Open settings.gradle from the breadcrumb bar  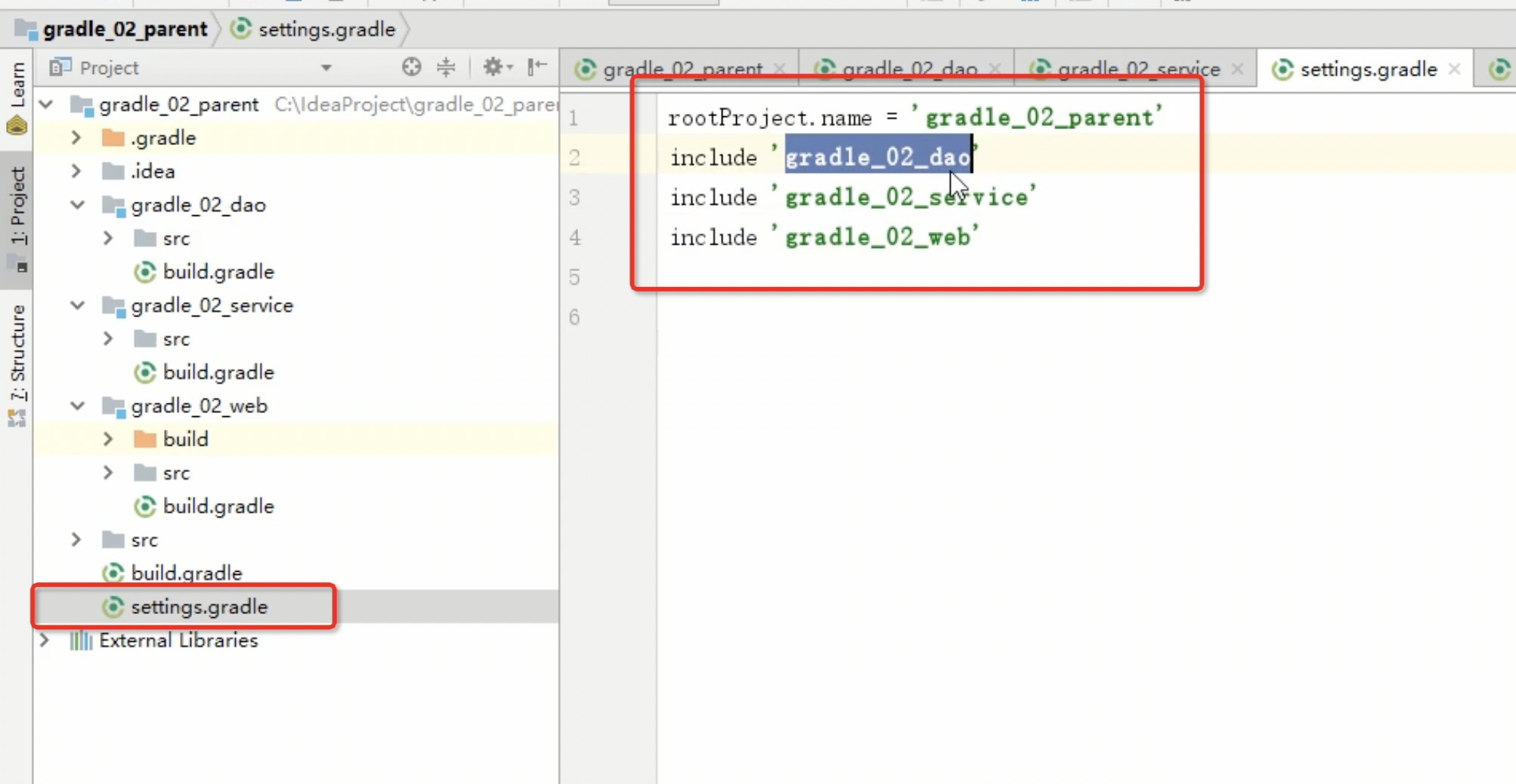[x=326, y=29]
